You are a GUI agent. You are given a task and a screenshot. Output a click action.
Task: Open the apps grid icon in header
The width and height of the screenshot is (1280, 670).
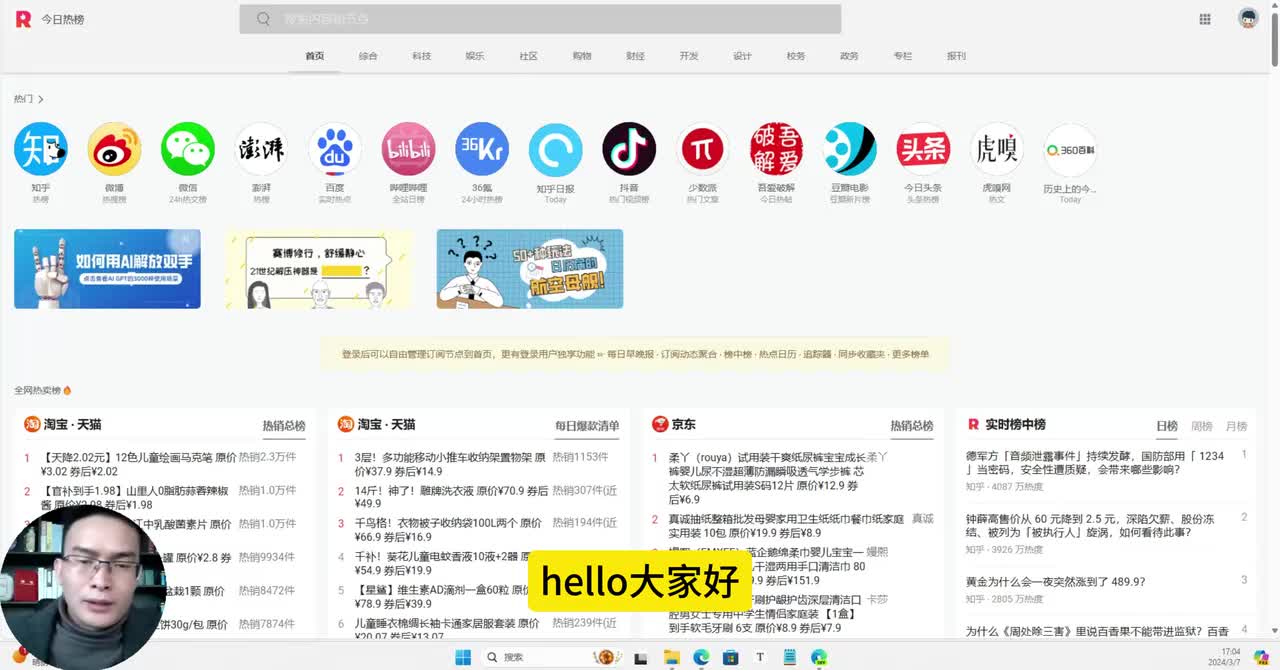point(1205,19)
